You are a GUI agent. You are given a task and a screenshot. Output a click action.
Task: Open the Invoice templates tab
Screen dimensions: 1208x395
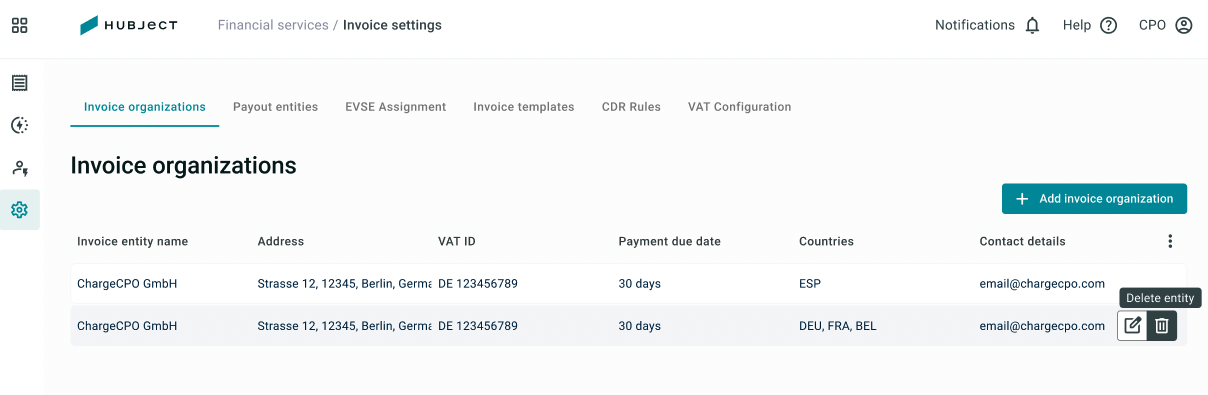[x=524, y=107]
